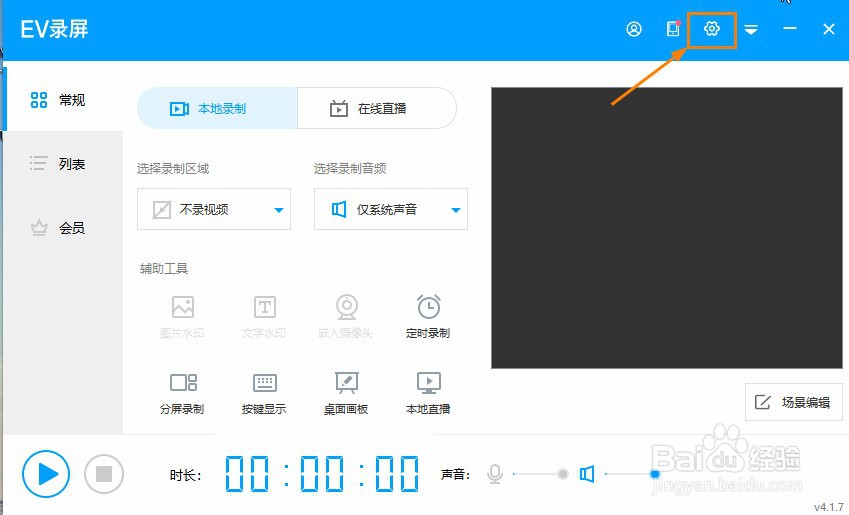849x515 pixels.
Task: Click the system speaker volume icon
Action: 587,474
